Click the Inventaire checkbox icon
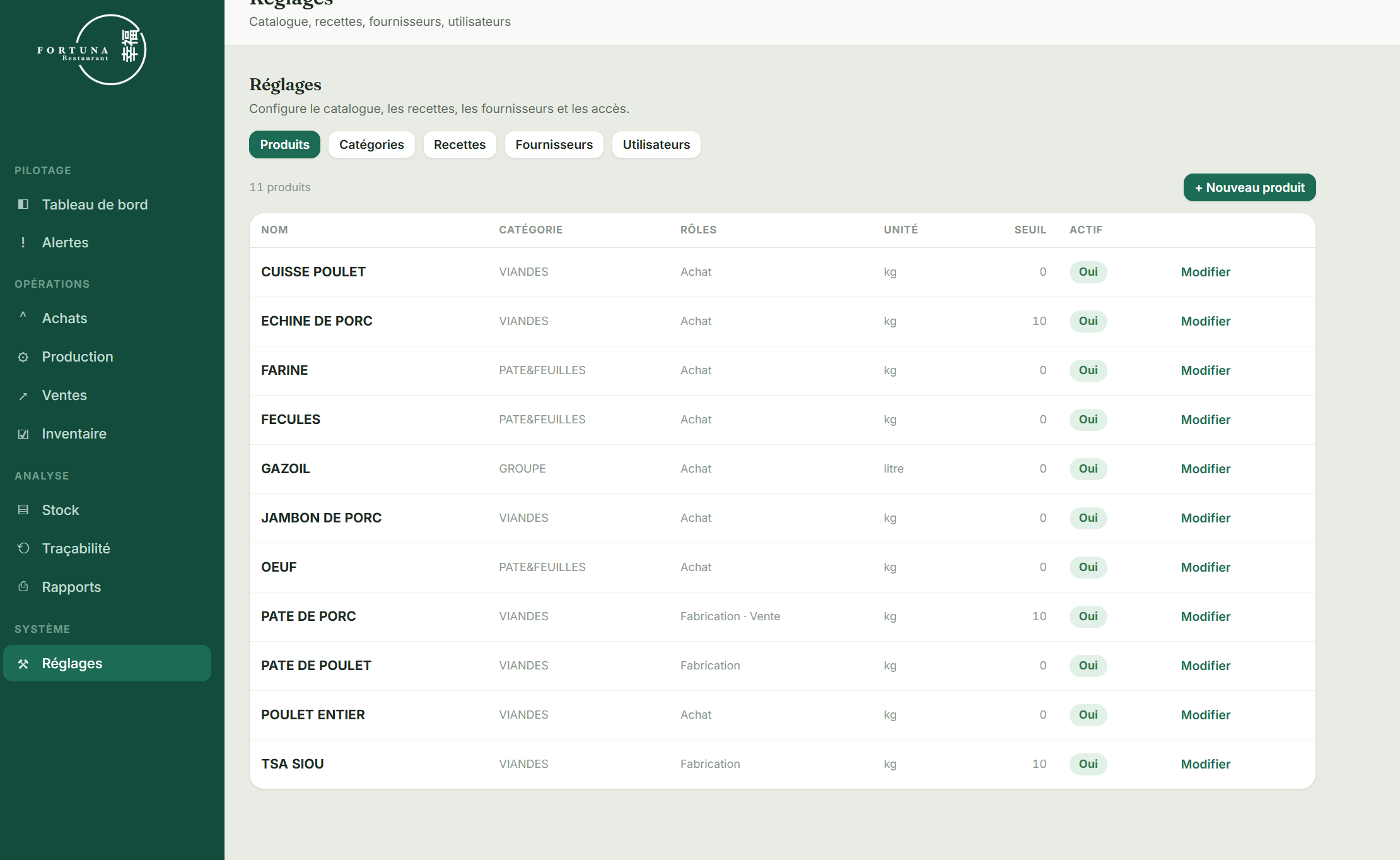Viewport: 1400px width, 860px height. (x=23, y=434)
